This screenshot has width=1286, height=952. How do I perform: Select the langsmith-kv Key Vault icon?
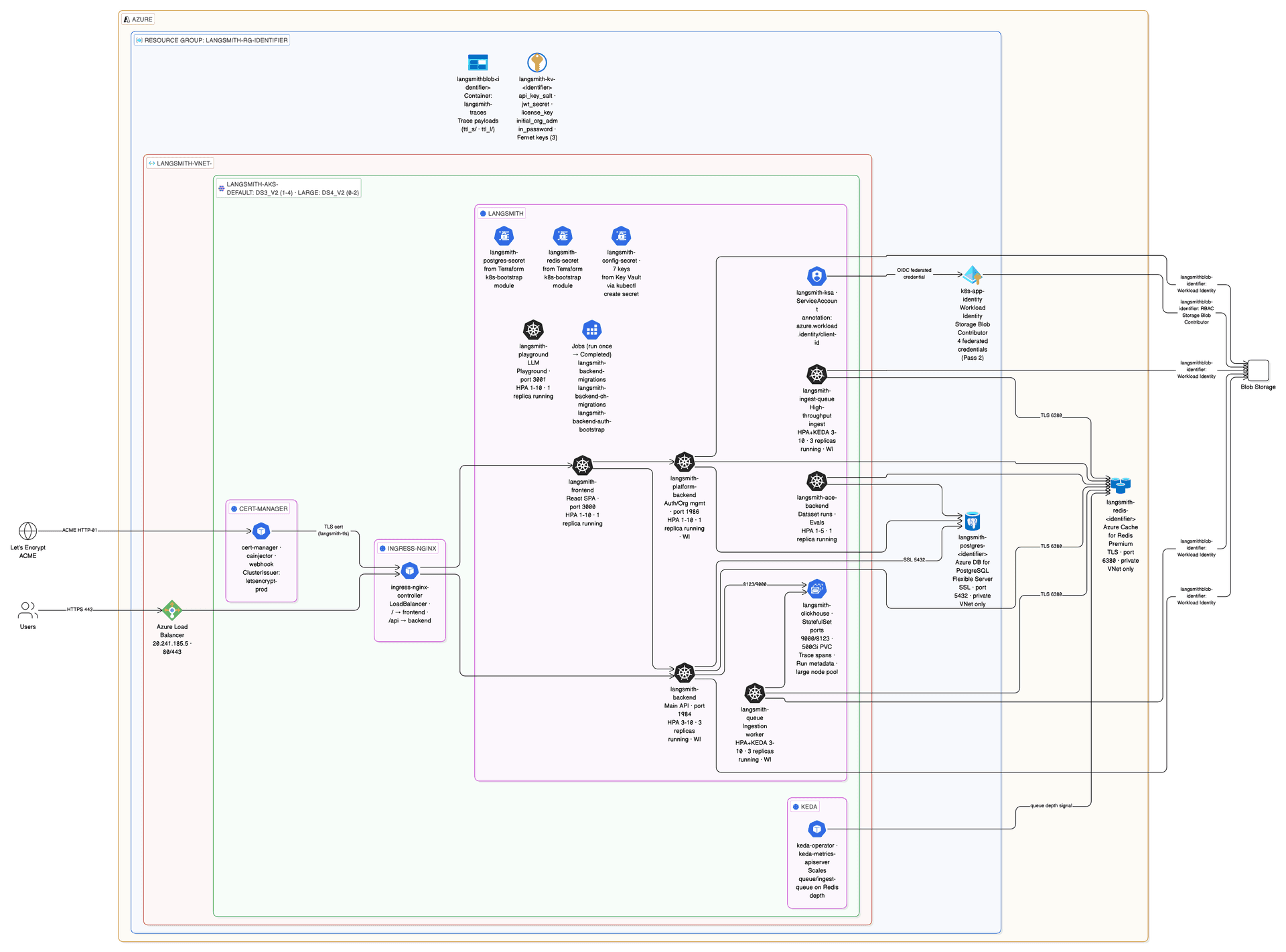pos(537,62)
